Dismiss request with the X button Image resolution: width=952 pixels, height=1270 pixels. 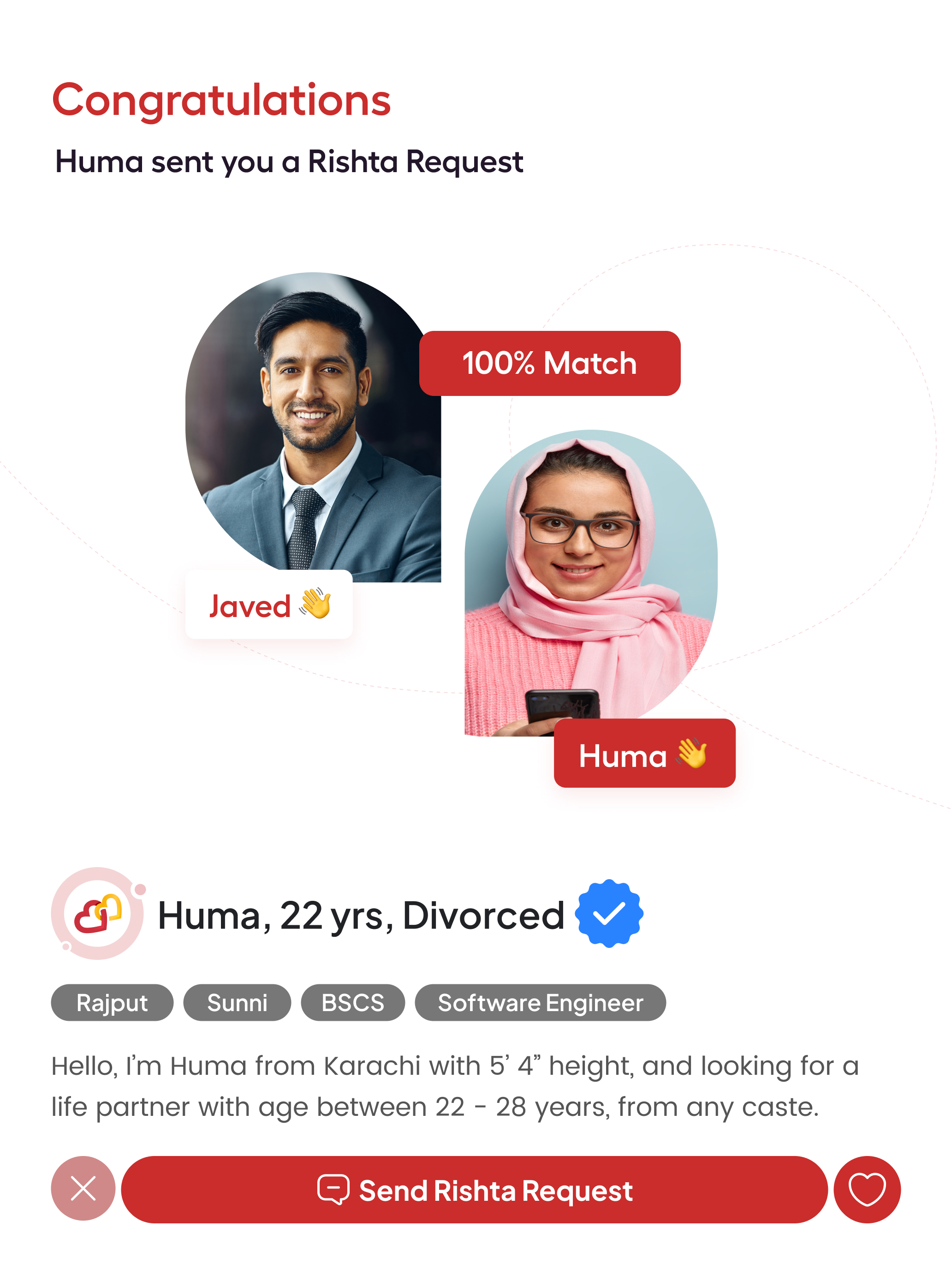click(x=83, y=1188)
